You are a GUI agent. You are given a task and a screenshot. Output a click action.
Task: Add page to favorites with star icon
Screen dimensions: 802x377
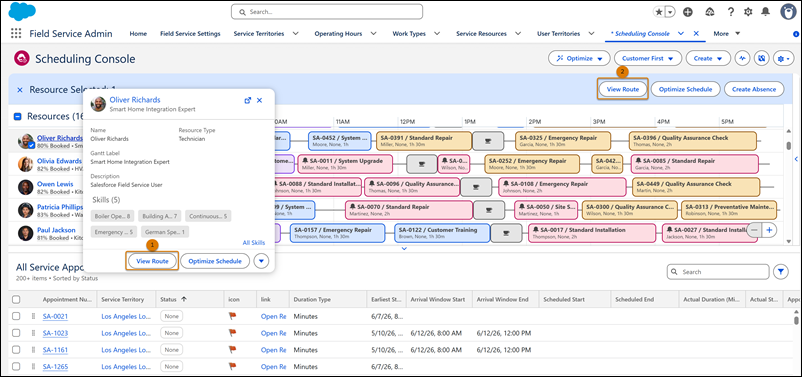pyautogui.click(x=658, y=12)
